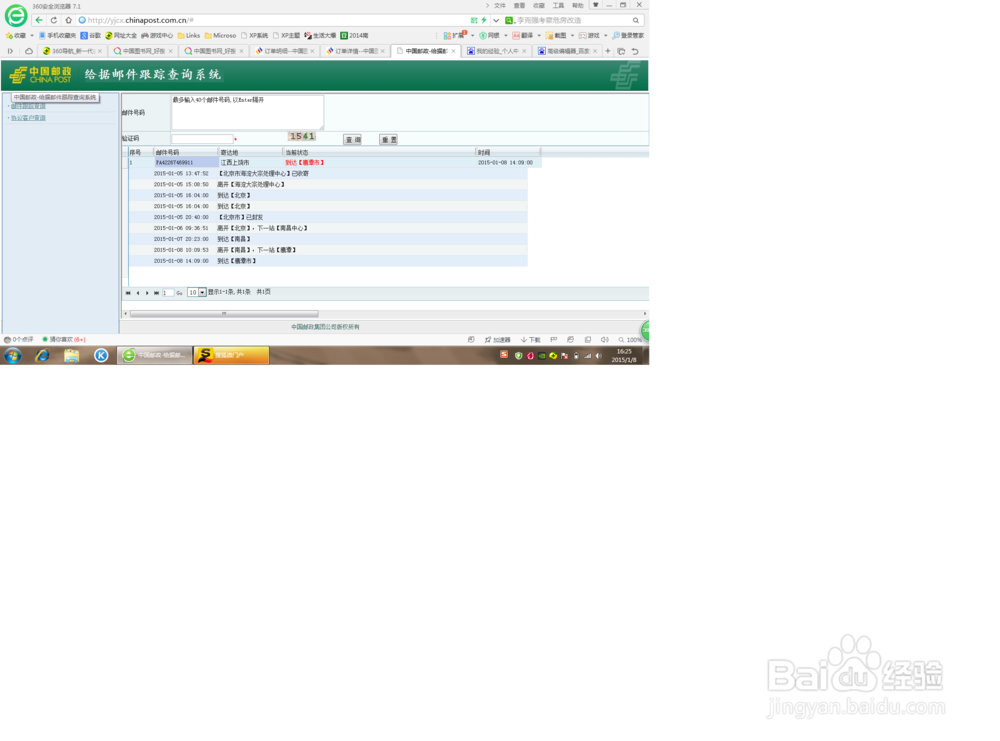Open the 手机收藏夹 bookmark
Image resolution: width=1000 pixels, height=741 pixels.
click(x=57, y=36)
